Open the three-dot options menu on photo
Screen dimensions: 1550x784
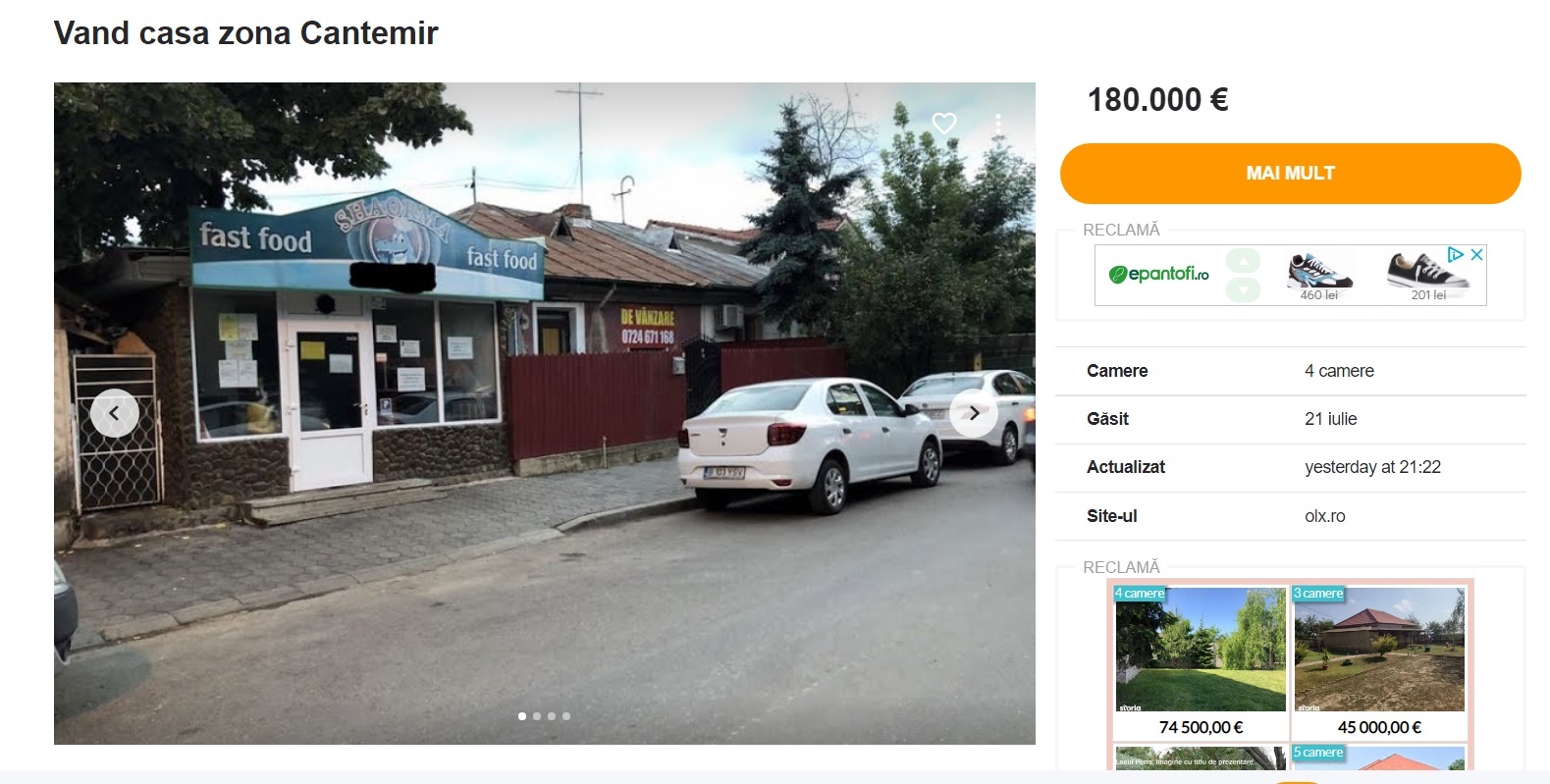click(998, 124)
